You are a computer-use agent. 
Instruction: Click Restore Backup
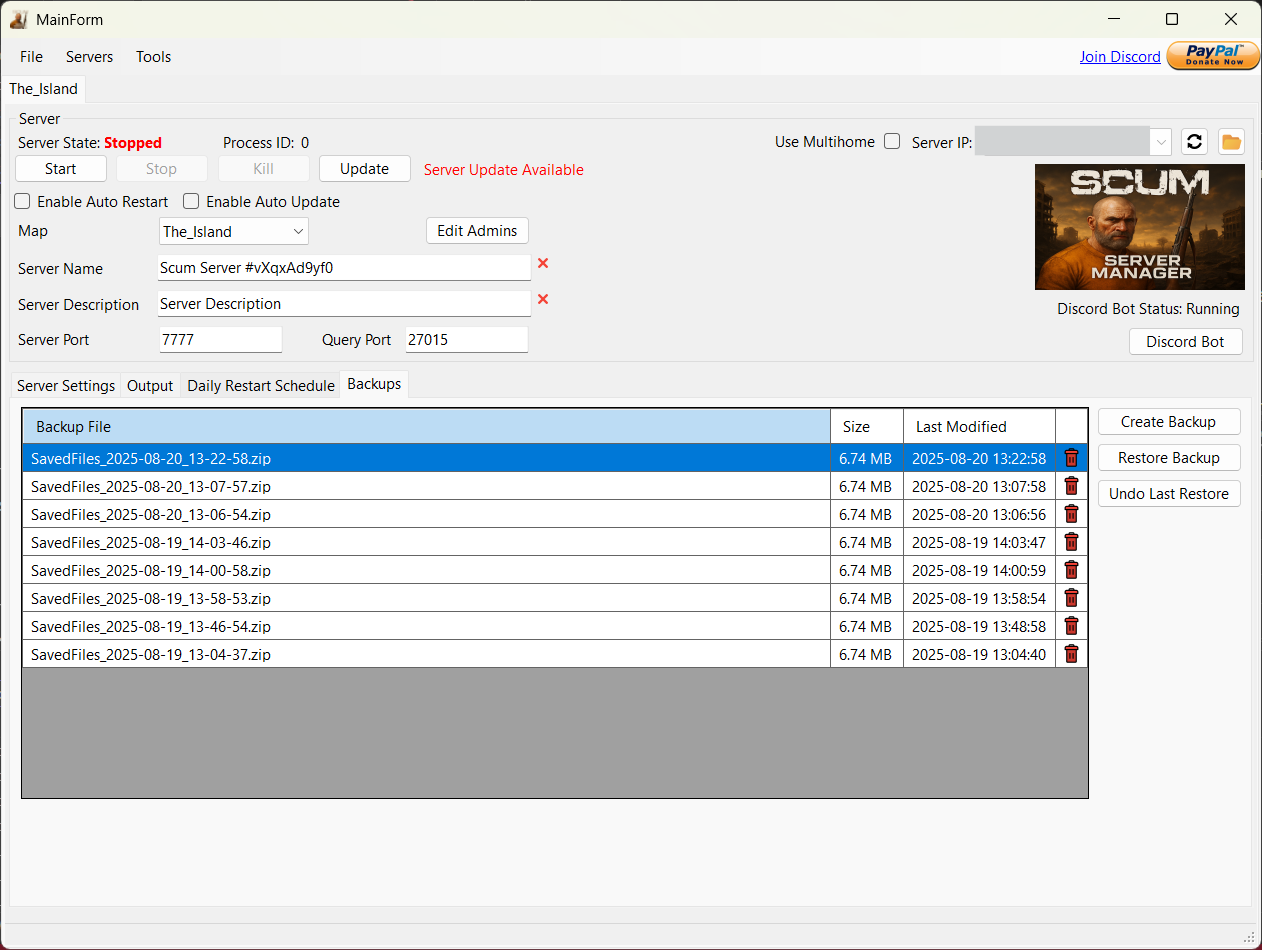[x=1169, y=458]
